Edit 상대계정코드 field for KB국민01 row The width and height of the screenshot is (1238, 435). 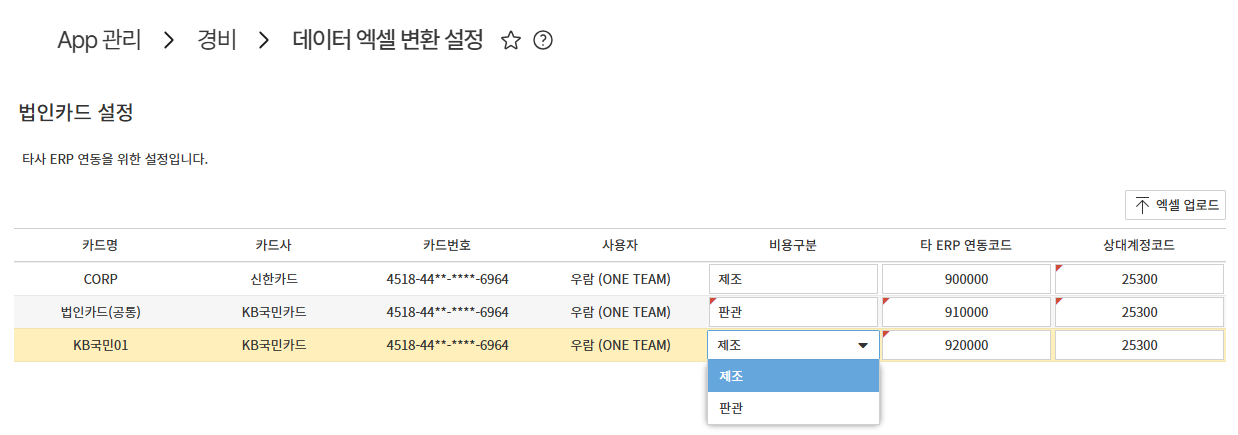1139,346
